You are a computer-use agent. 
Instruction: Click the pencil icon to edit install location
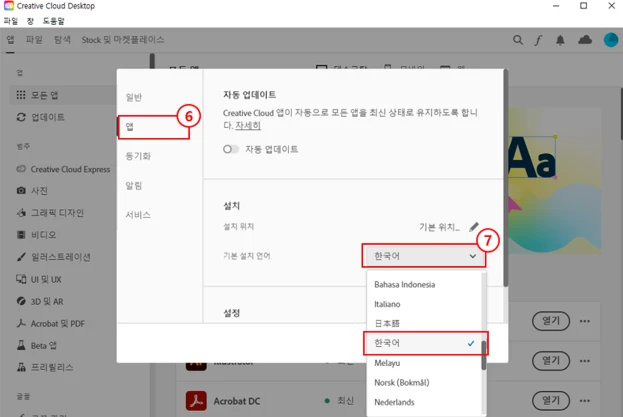(474, 227)
